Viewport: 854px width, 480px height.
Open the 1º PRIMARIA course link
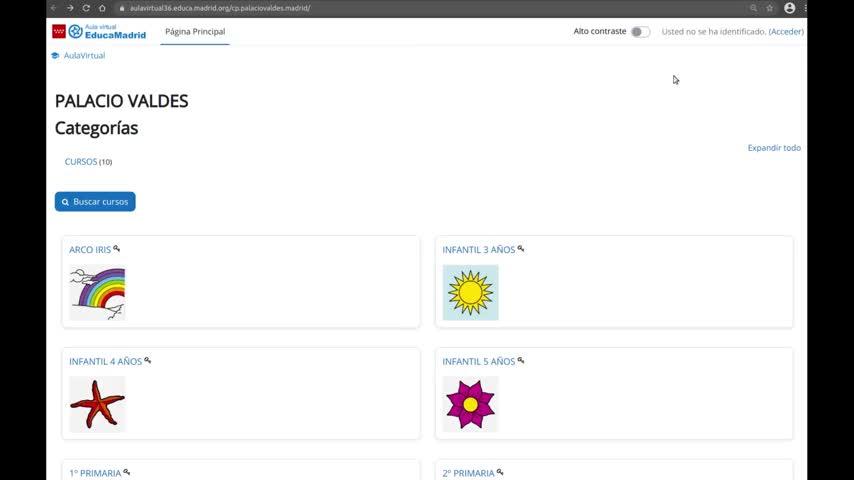pos(95,473)
